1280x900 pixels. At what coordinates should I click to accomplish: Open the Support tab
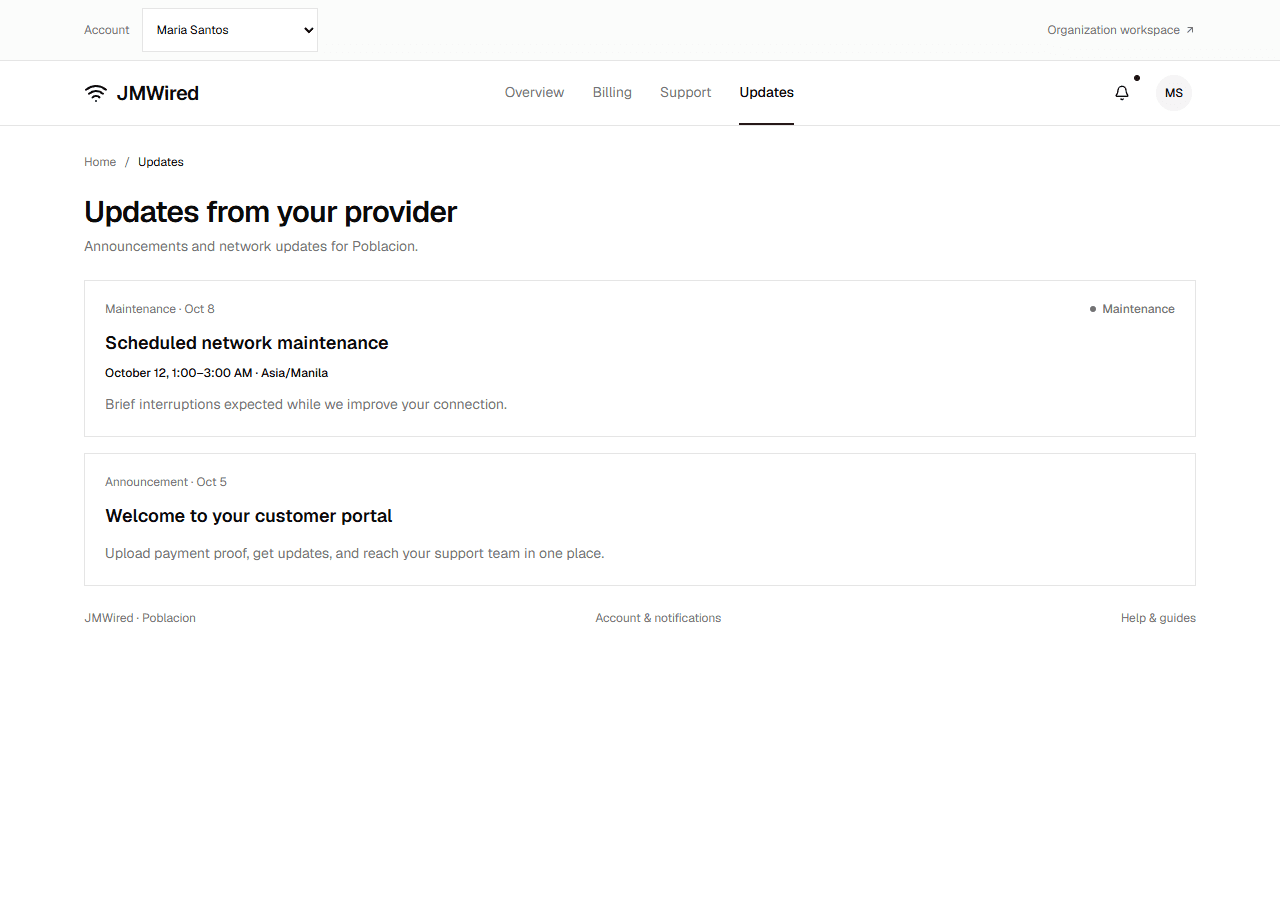[x=686, y=92]
